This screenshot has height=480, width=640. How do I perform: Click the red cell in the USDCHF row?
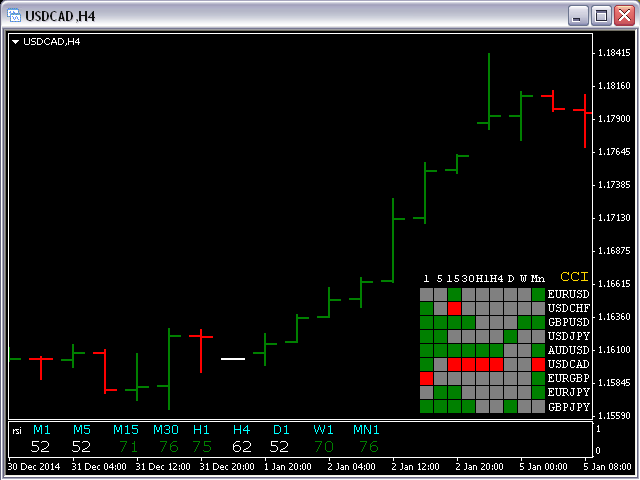click(454, 308)
